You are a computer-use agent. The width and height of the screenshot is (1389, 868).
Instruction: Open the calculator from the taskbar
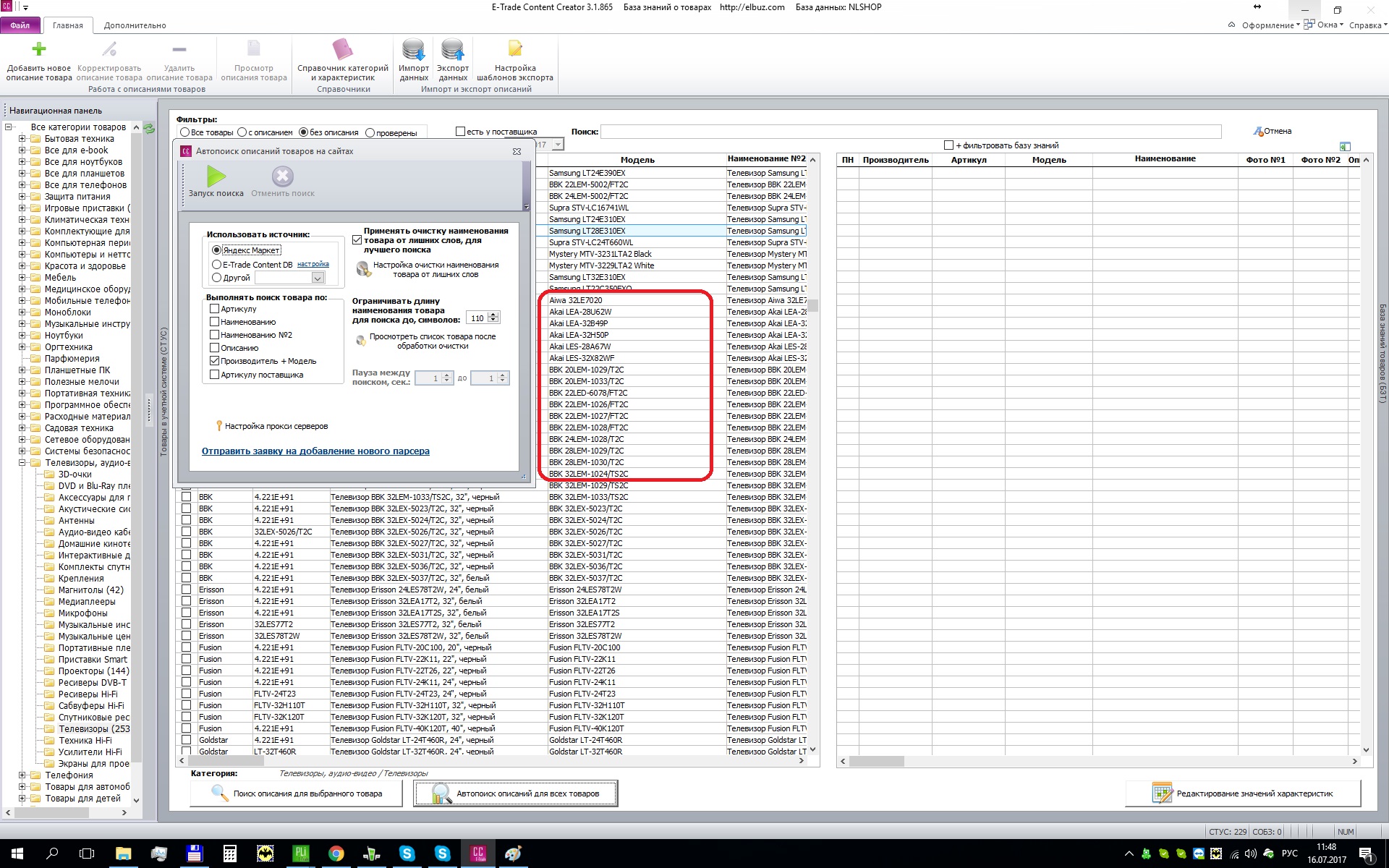229,854
